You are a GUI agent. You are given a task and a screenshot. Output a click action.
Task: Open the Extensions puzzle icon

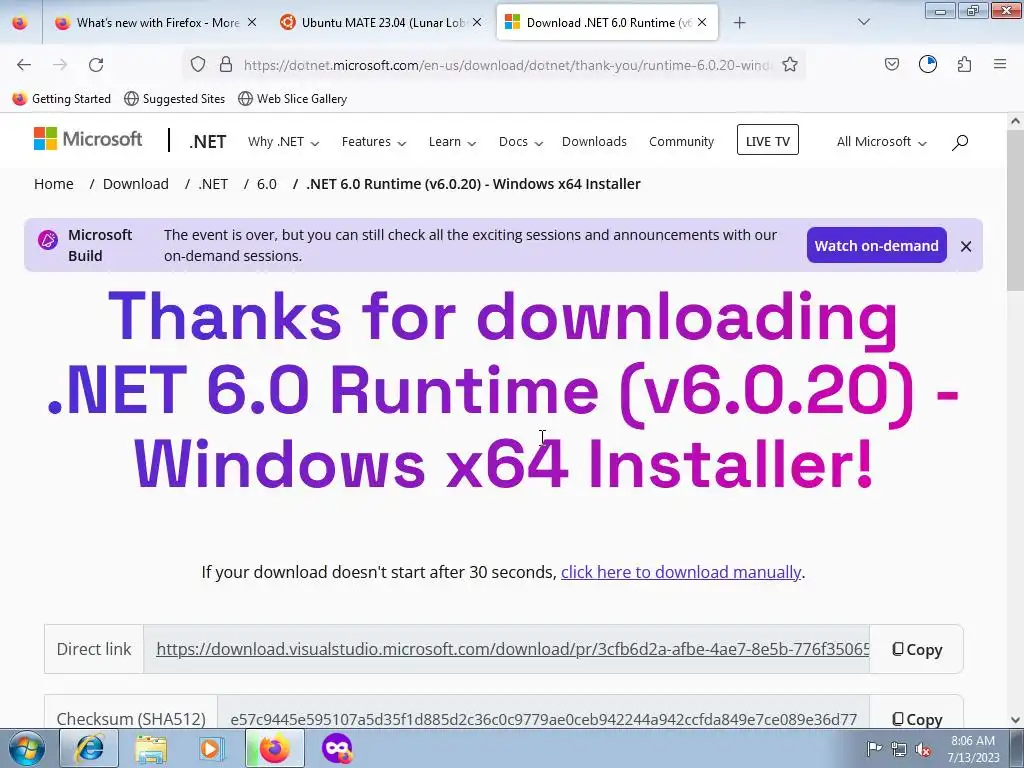point(965,64)
